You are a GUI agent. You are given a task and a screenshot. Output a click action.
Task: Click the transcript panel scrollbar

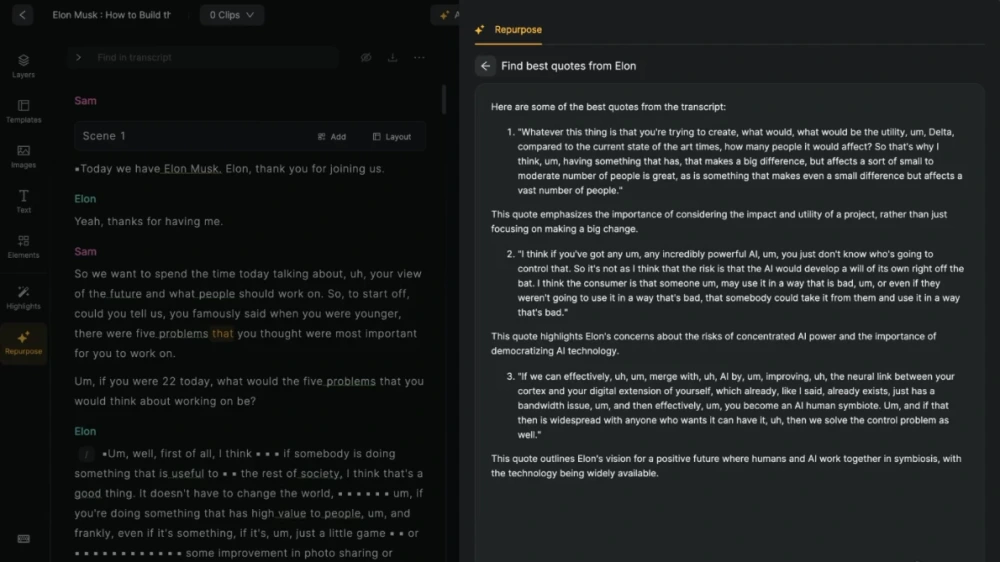click(444, 100)
